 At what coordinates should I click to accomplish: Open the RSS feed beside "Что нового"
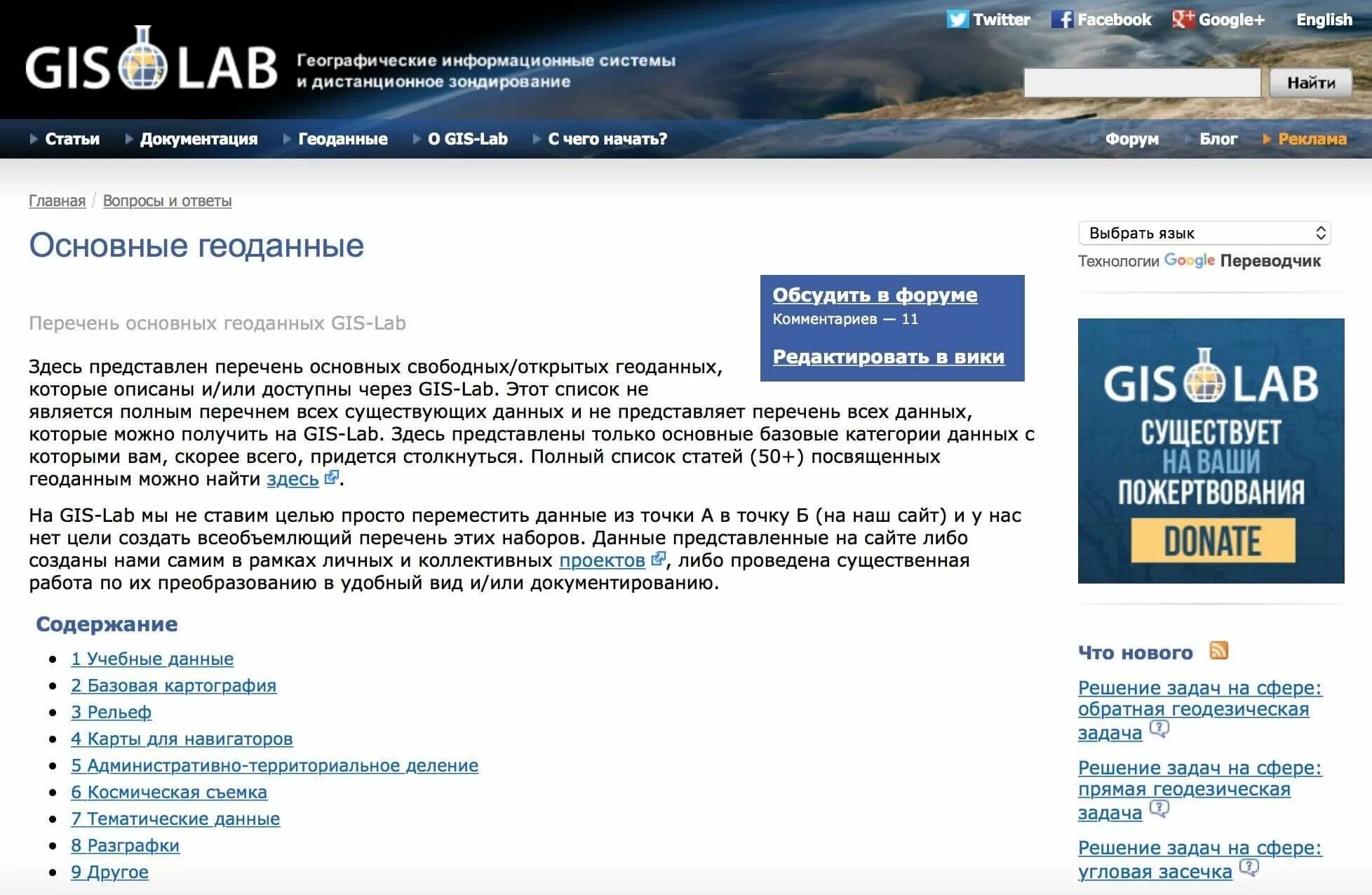1219,651
